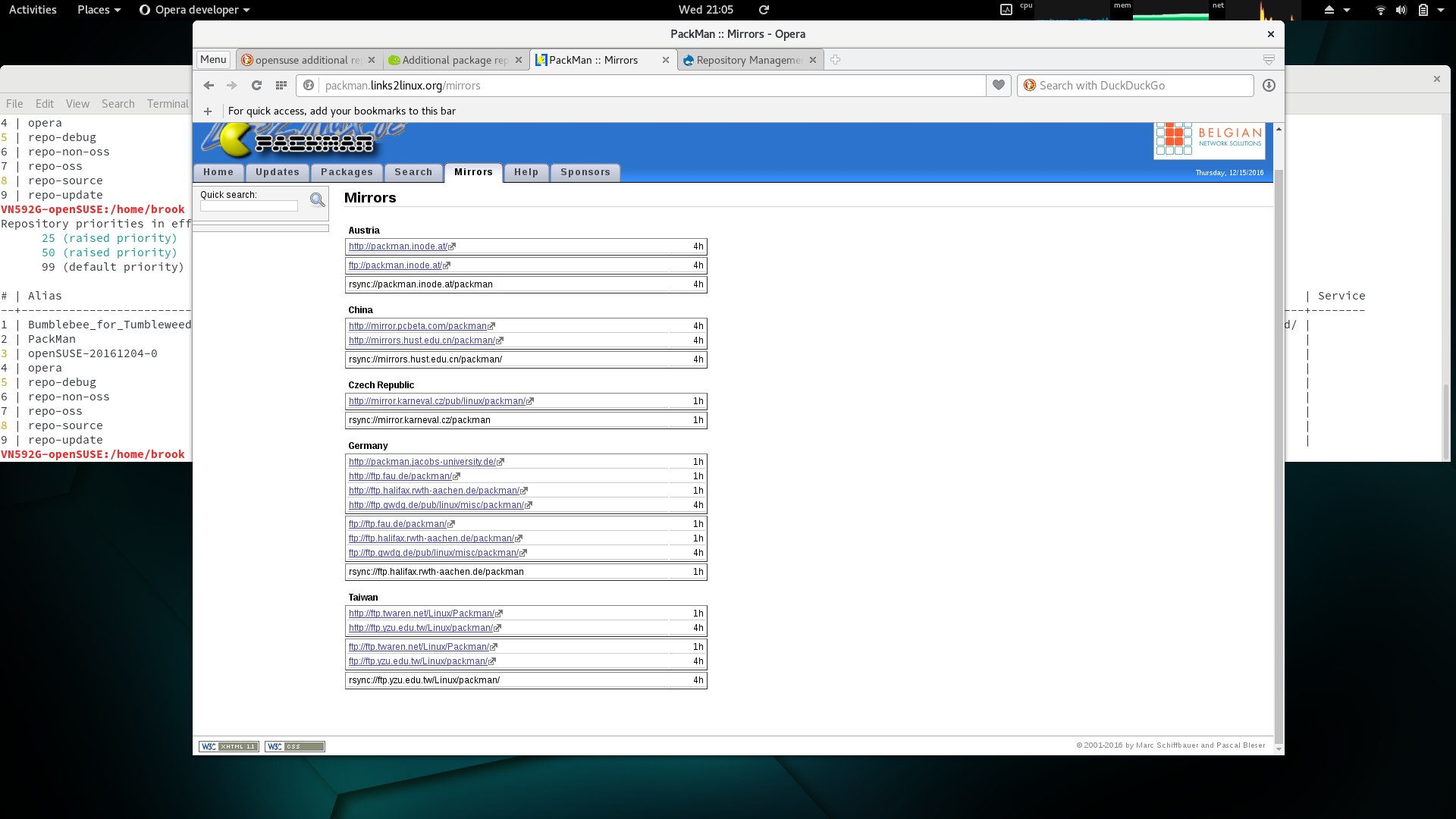The width and height of the screenshot is (1456, 819).
Task: Switch to the 'Additional package' tab
Action: pyautogui.click(x=454, y=60)
